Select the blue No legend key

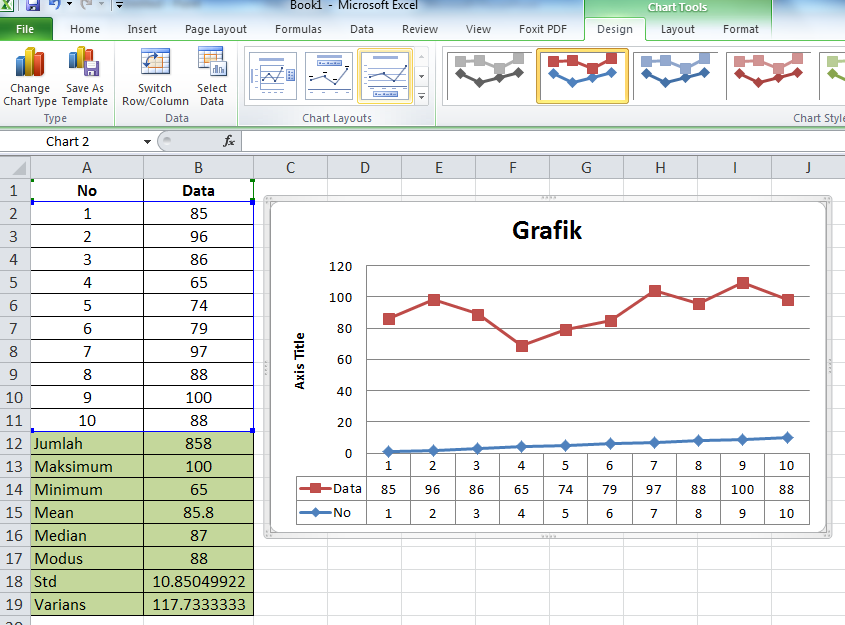click(315, 512)
